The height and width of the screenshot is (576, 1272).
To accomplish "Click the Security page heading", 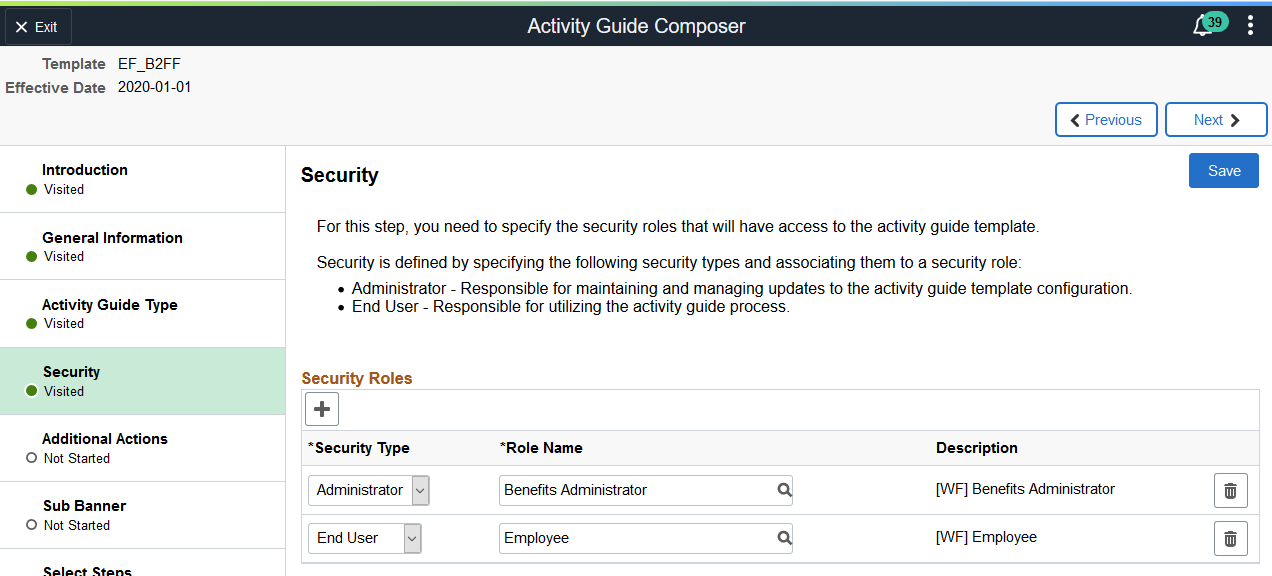I will pos(340,175).
